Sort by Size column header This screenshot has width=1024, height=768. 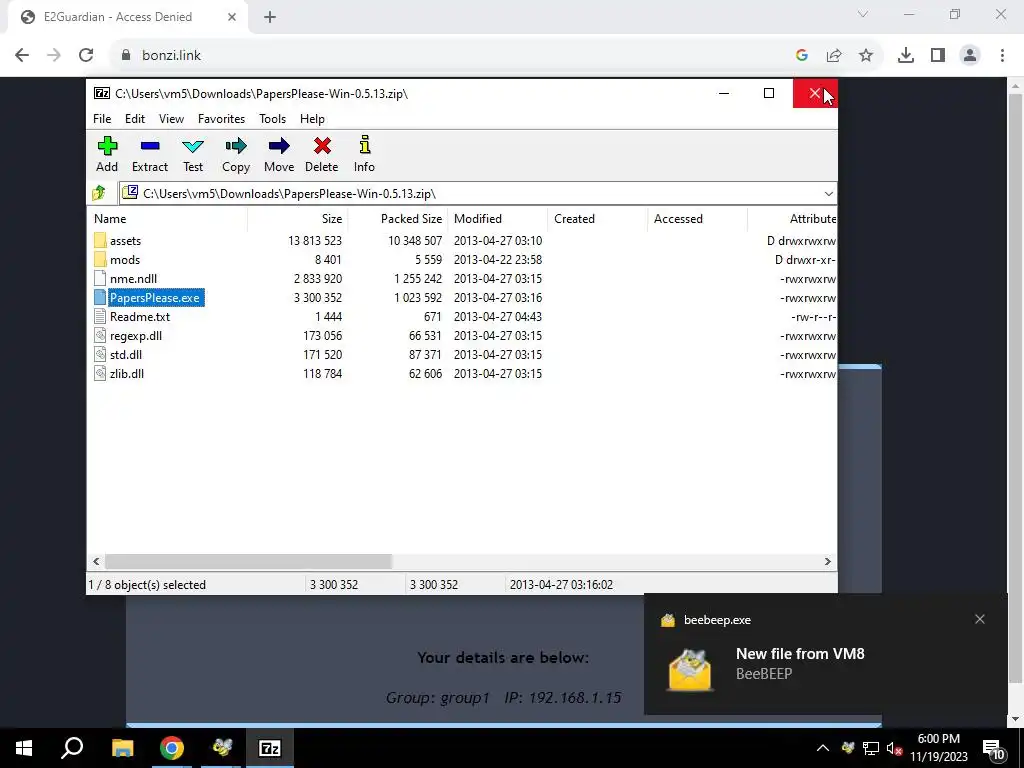(298, 219)
